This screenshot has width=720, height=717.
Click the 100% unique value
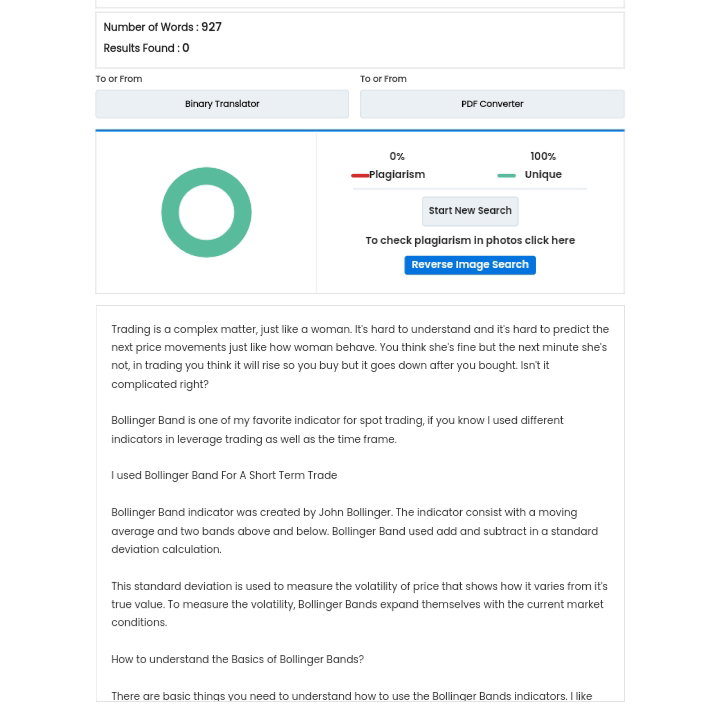(x=543, y=157)
